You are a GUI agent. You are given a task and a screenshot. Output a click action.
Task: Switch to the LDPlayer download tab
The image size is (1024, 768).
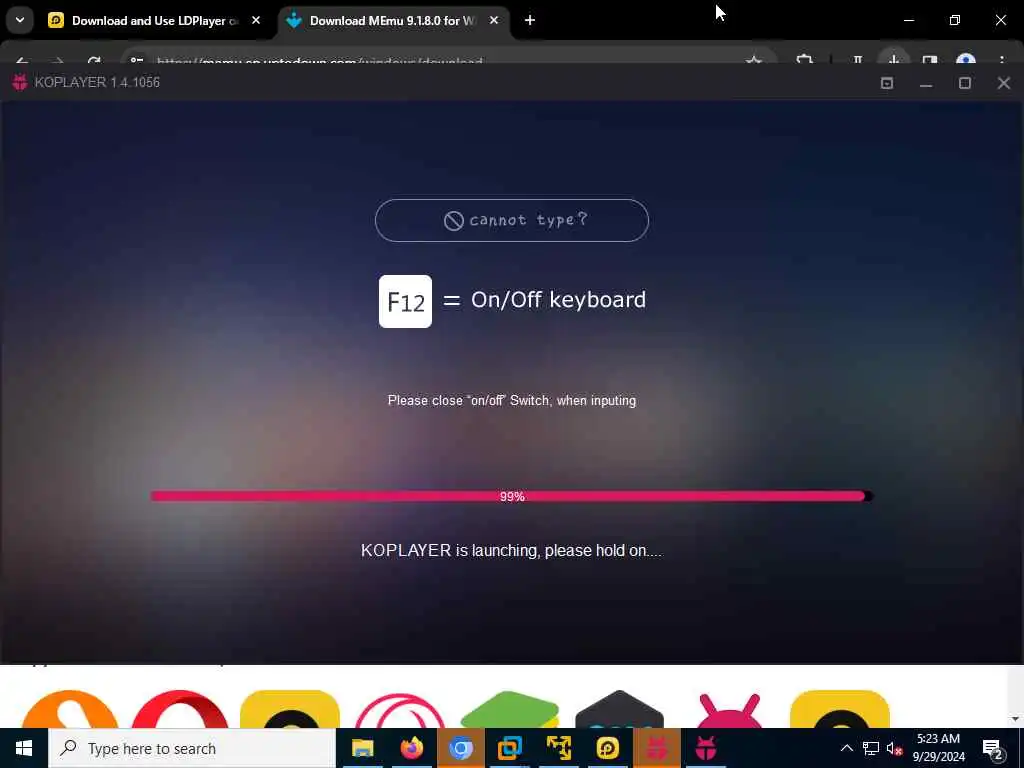[154, 20]
